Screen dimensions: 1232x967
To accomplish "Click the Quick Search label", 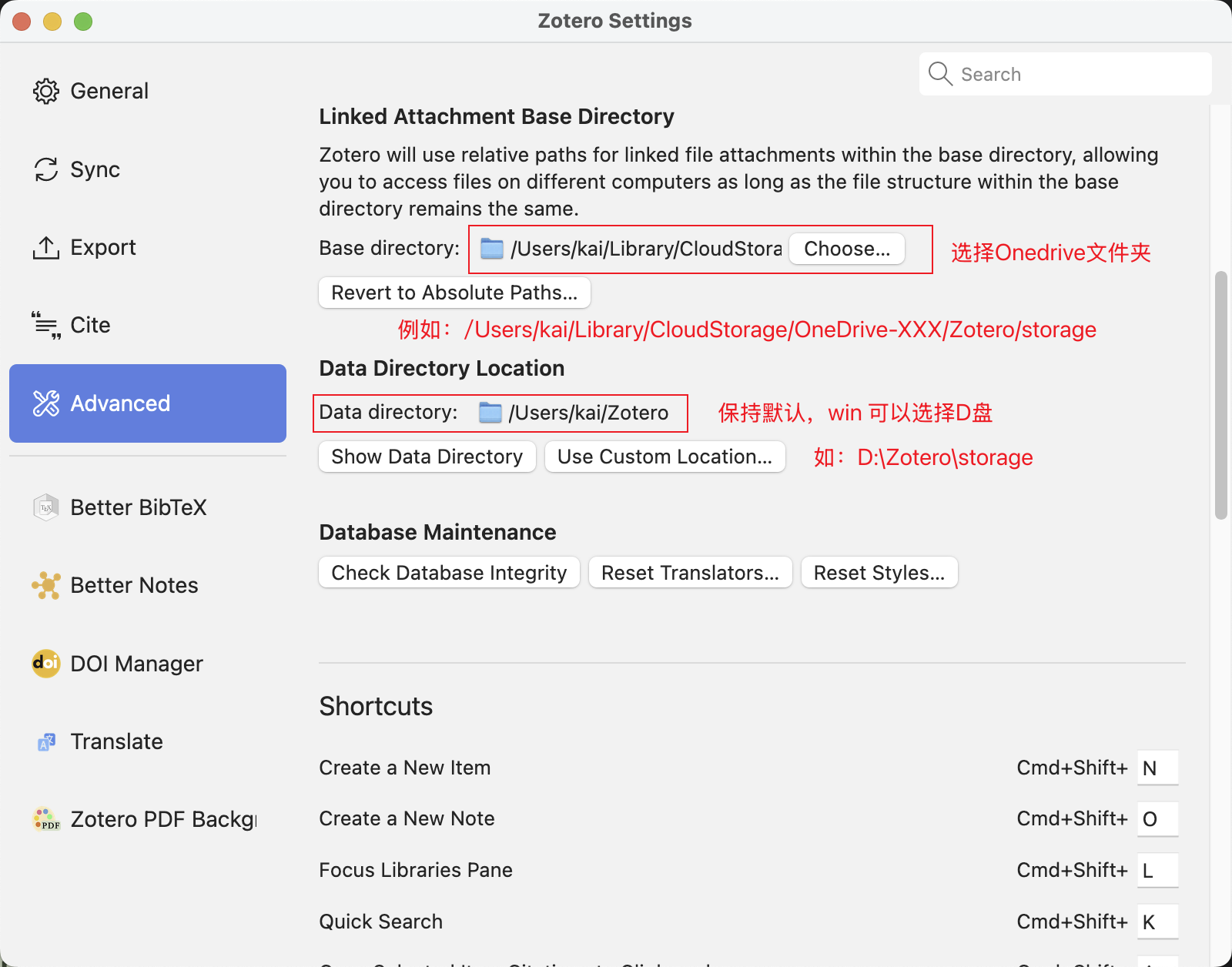I will [x=381, y=922].
